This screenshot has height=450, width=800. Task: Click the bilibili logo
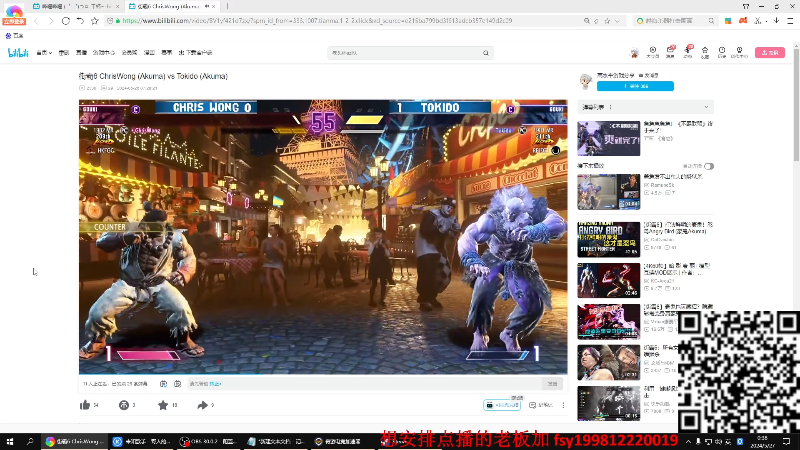point(18,53)
